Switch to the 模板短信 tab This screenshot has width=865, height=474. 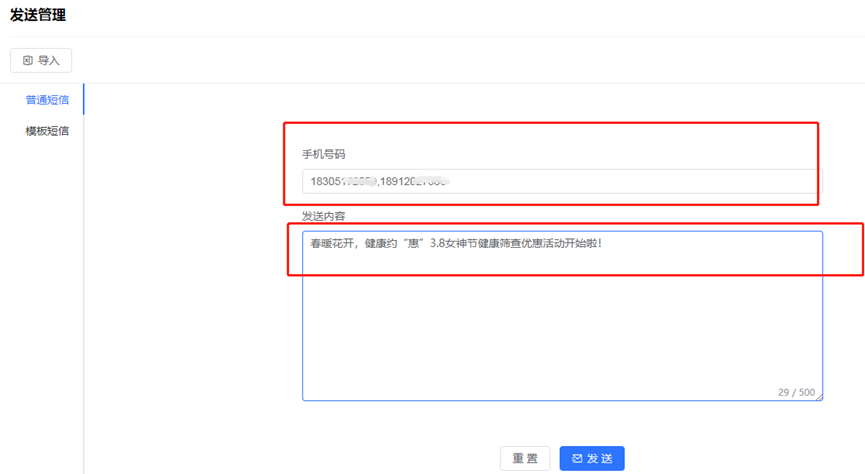pos(47,131)
